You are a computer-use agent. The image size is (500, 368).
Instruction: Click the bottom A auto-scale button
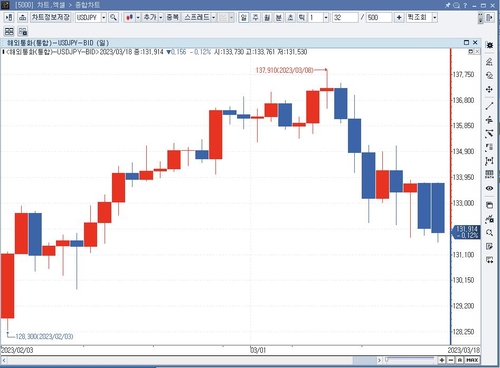point(460,360)
